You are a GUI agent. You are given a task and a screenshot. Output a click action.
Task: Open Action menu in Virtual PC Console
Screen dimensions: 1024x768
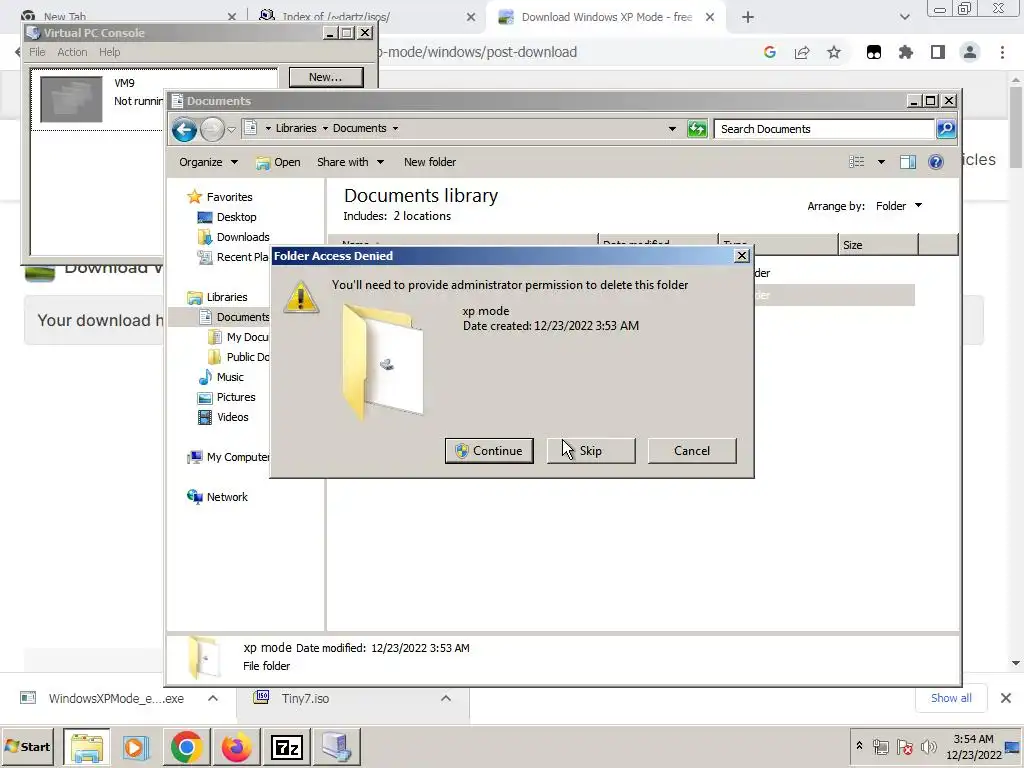[72, 52]
